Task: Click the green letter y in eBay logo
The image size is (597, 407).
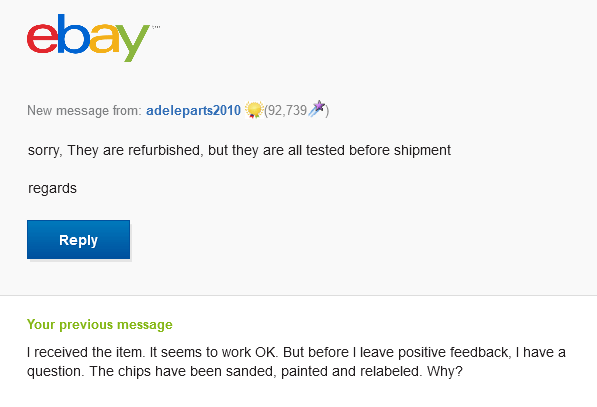Action: 131,43
